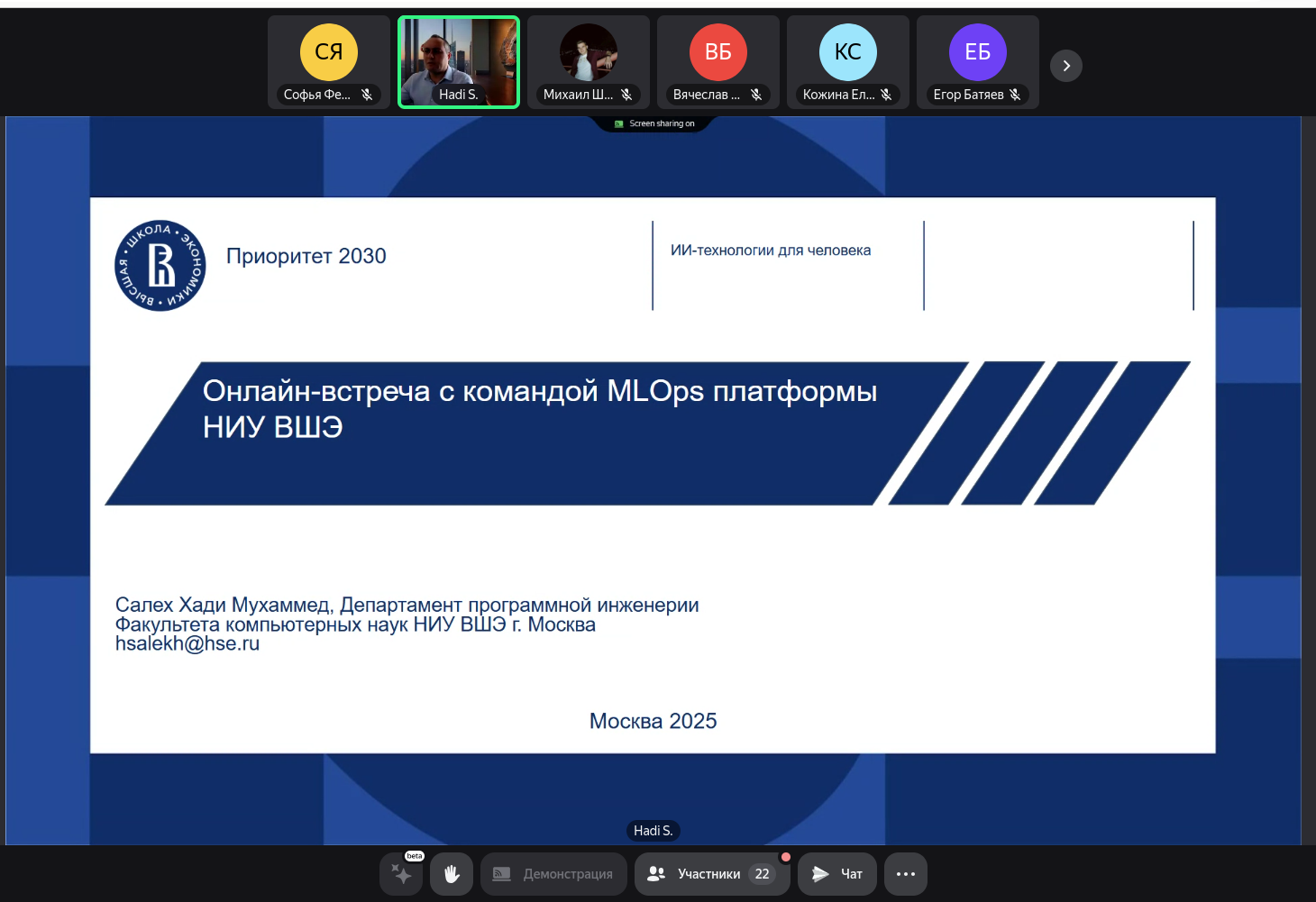Select Софья Фе... participant tile
This screenshot has height=902, width=1316.
pos(329,62)
